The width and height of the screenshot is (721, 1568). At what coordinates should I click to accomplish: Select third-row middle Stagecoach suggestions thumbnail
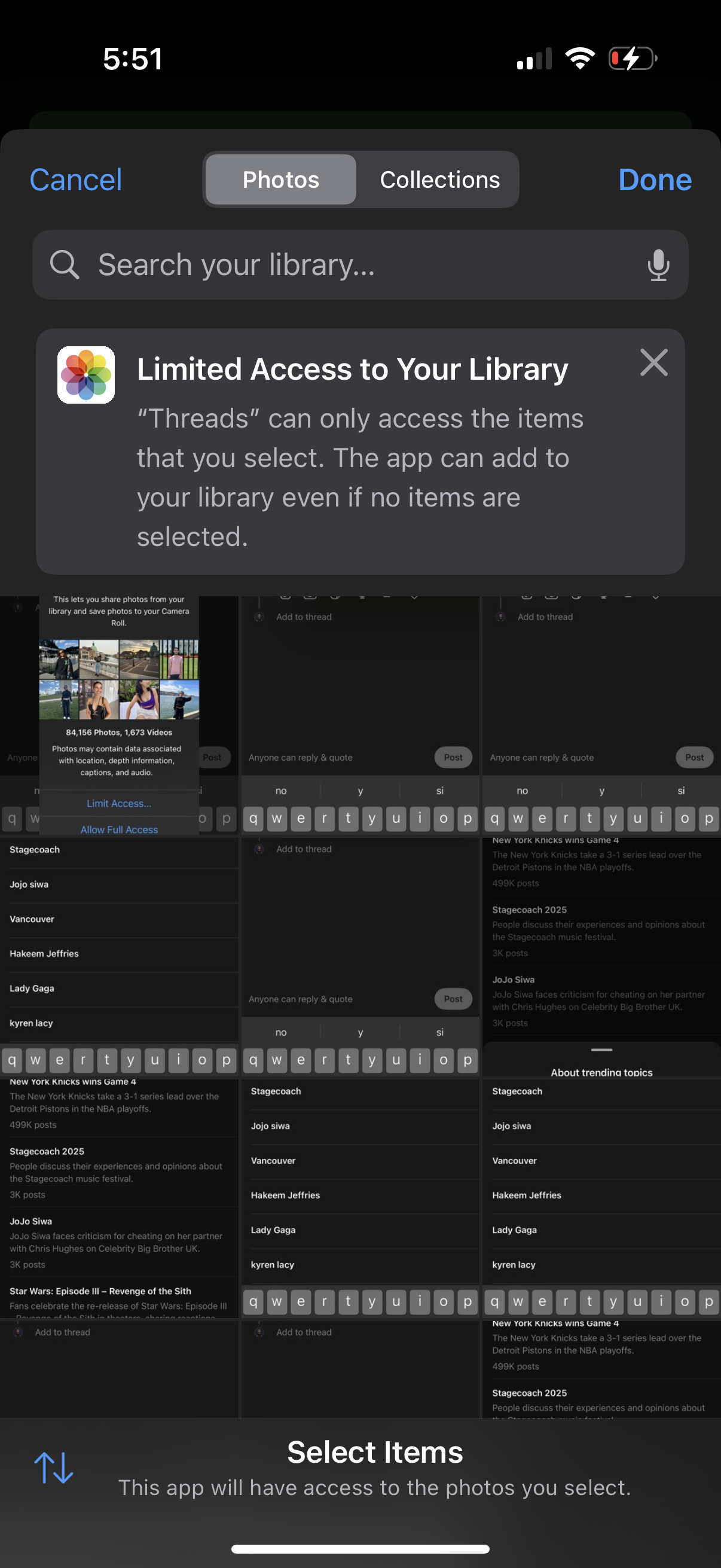pyautogui.click(x=360, y=1199)
